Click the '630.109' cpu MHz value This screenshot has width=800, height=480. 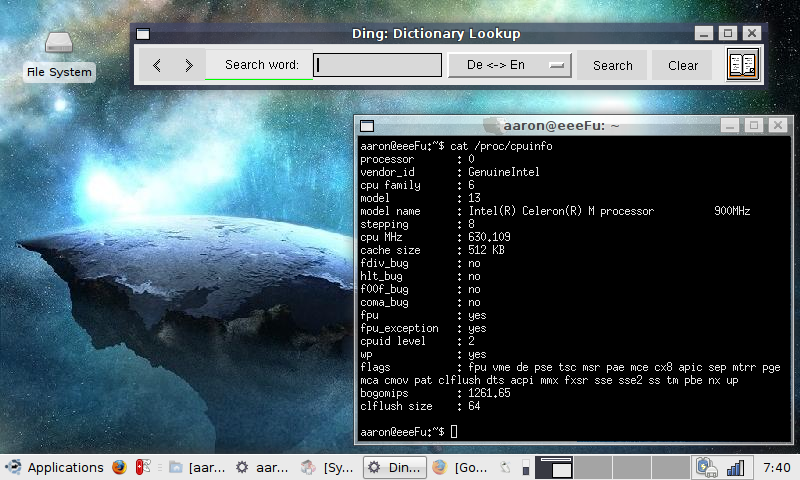tap(489, 237)
